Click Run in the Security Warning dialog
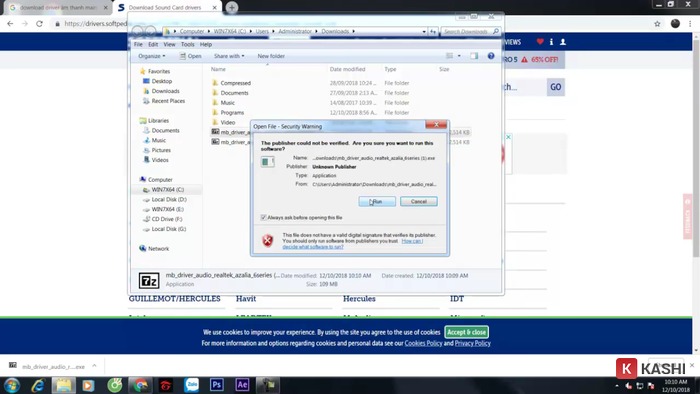Screen dimensions: 700x394 pos(377,202)
